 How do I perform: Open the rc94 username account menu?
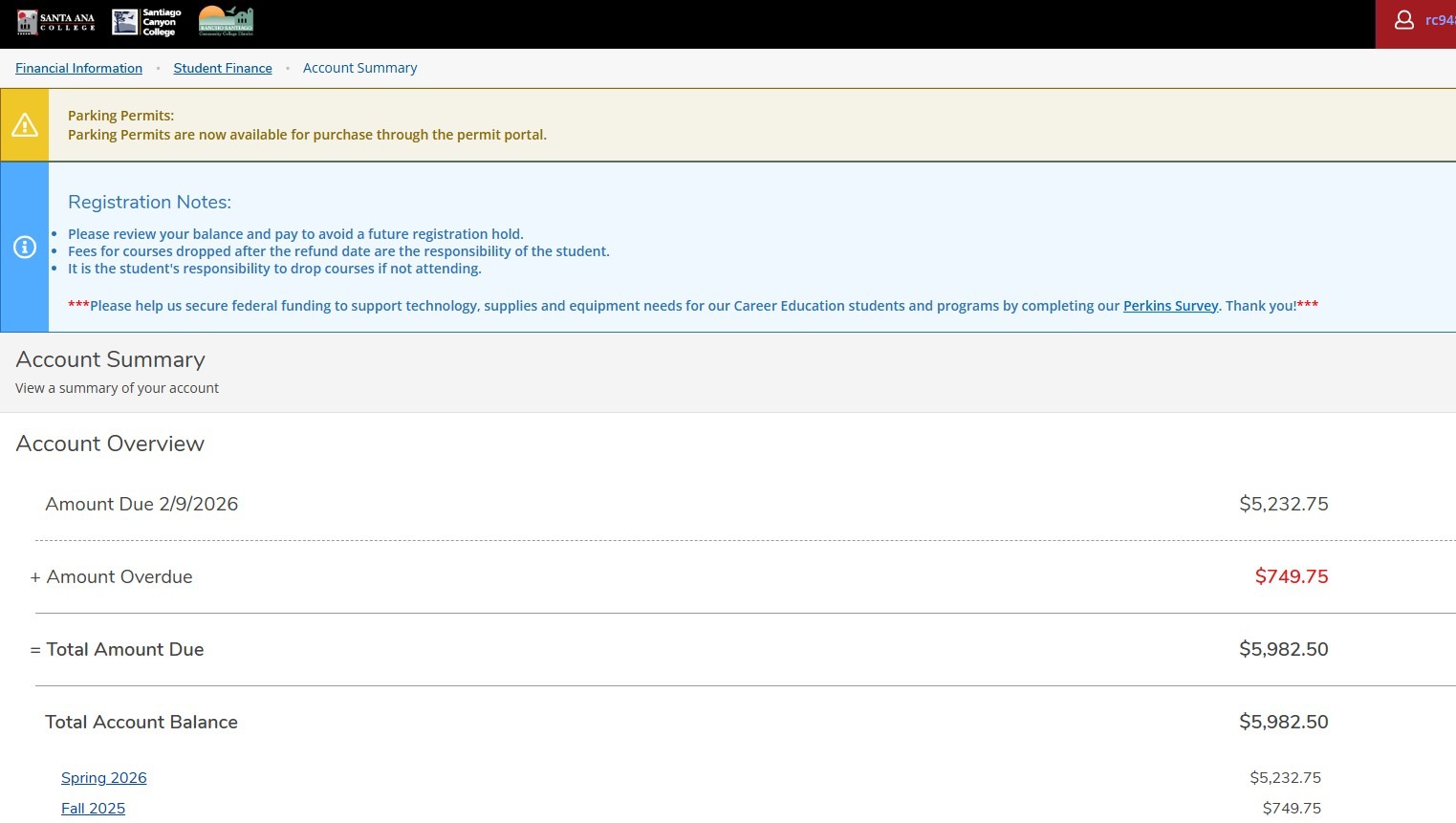coord(1439,20)
